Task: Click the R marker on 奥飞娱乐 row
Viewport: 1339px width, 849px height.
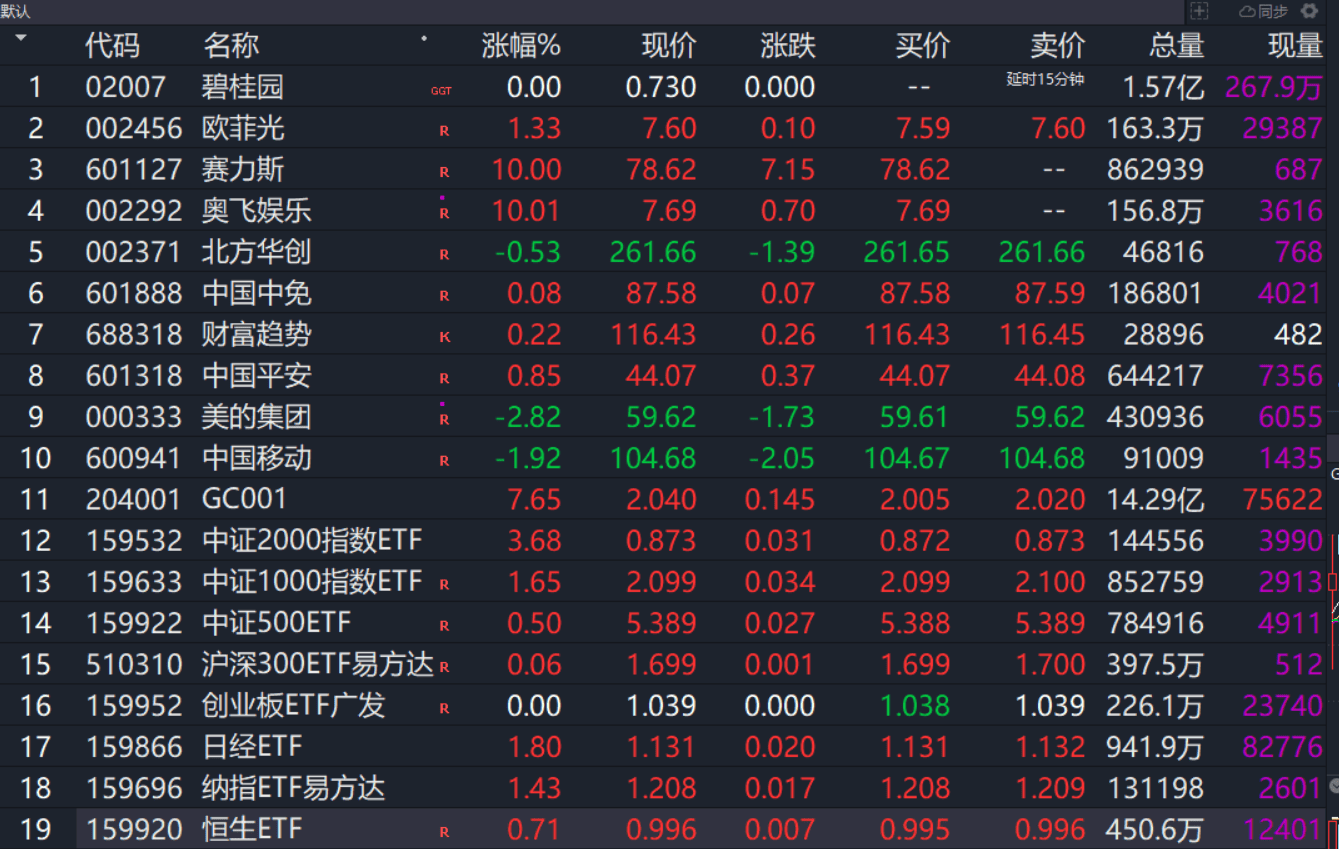Action: (444, 213)
